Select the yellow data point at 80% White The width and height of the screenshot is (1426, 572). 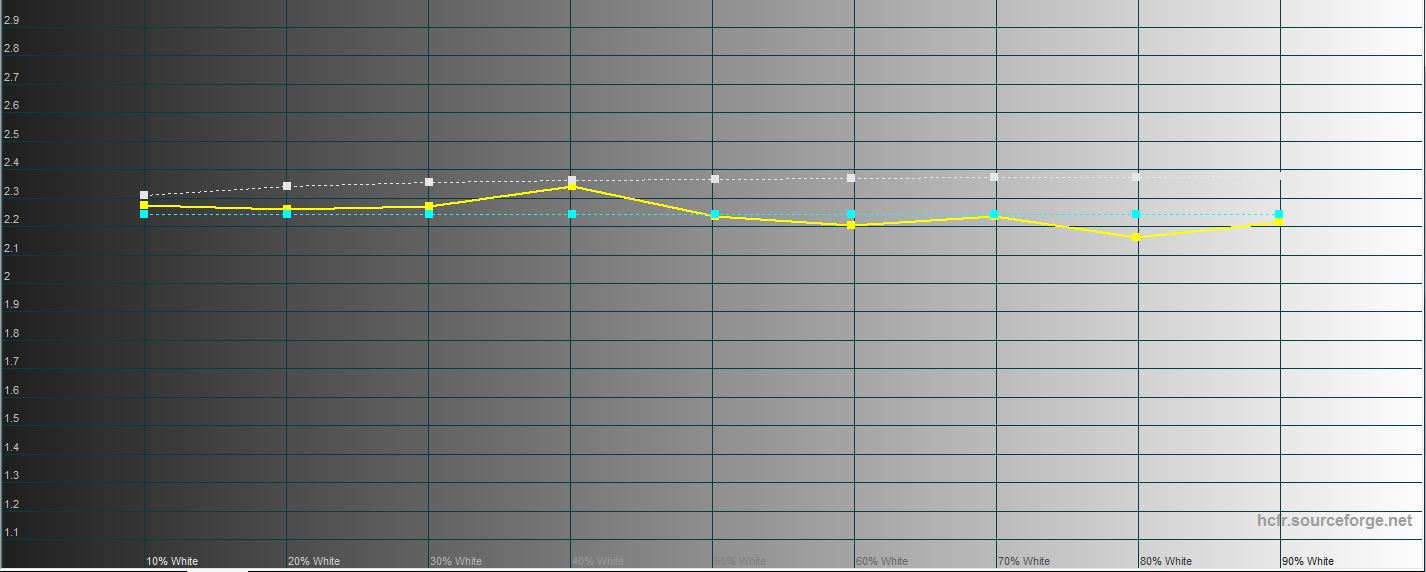click(x=1136, y=237)
